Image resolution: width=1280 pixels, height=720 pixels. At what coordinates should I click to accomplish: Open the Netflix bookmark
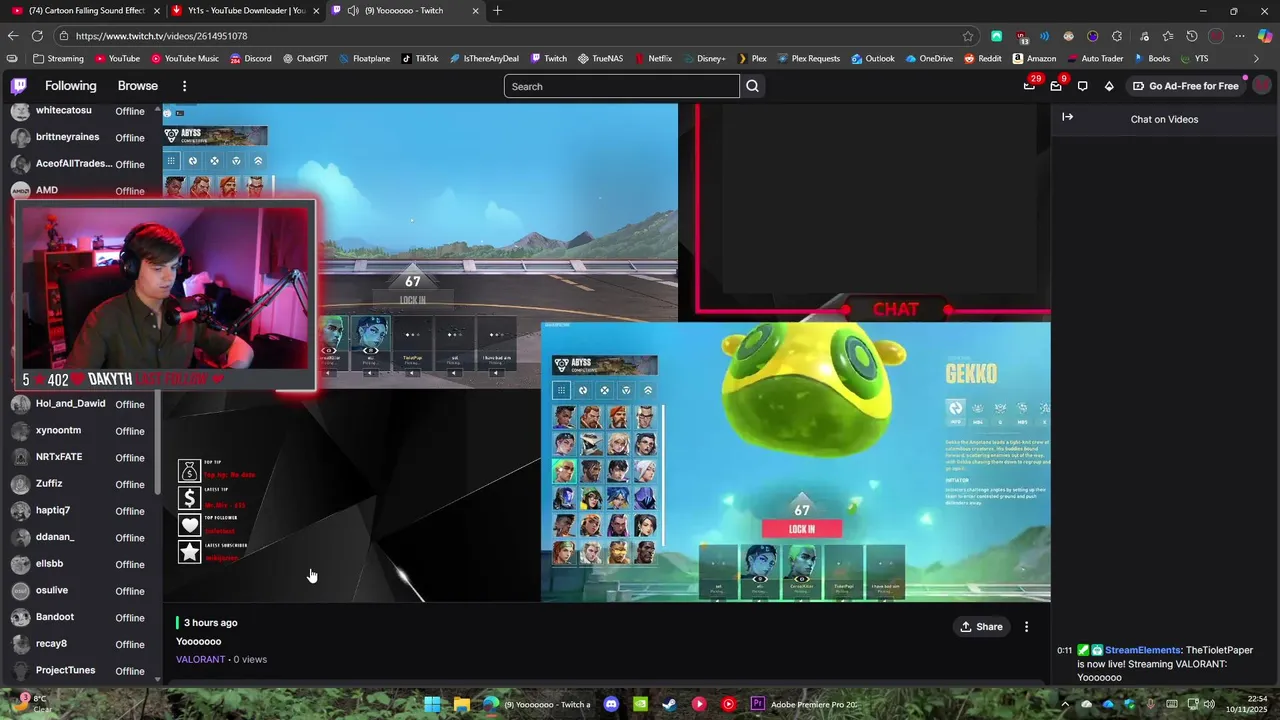[652, 59]
